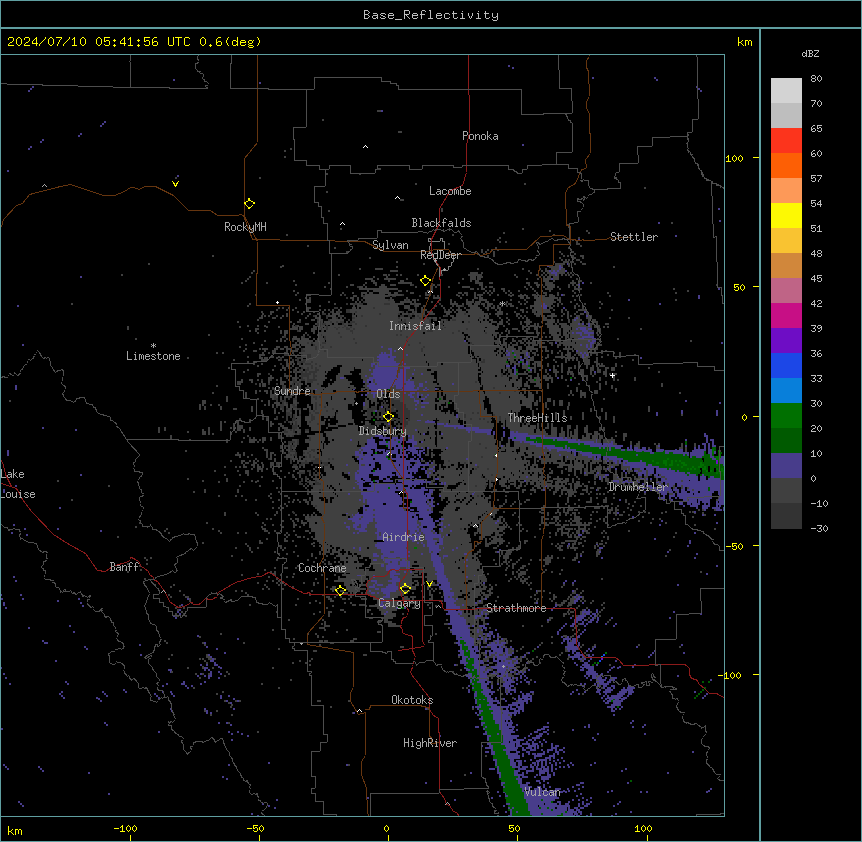Click the Airdrie city label

click(403, 537)
